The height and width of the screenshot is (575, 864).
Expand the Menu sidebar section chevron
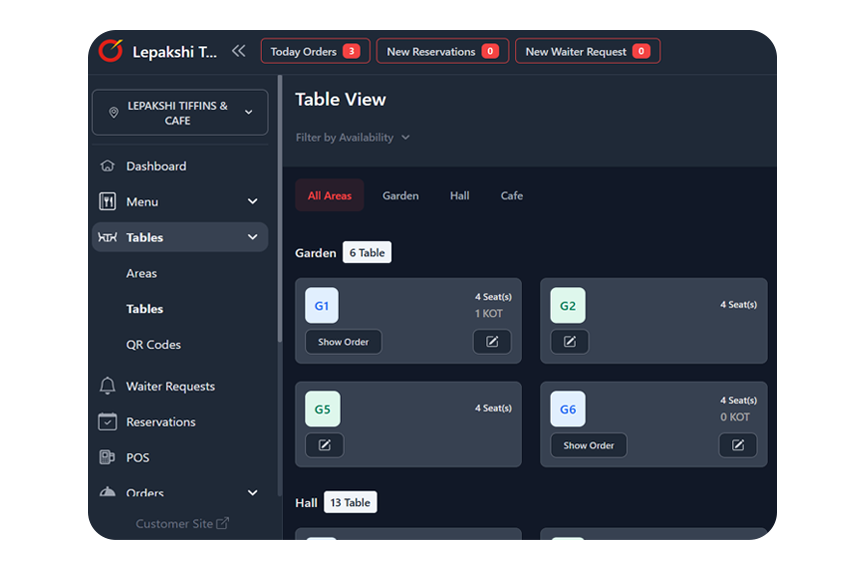[x=252, y=202]
